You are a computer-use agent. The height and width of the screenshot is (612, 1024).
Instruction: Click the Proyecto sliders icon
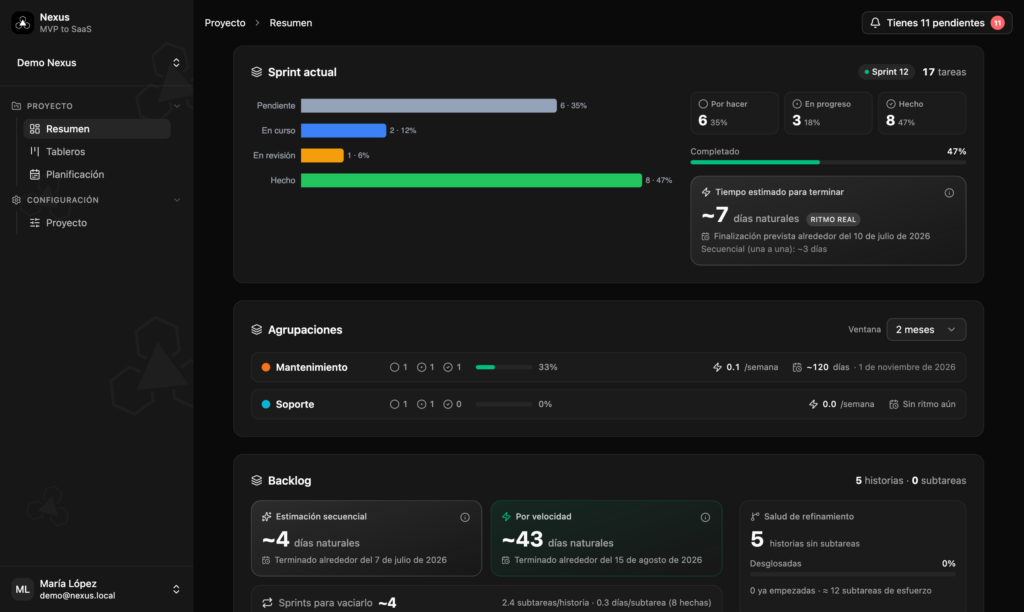35,223
